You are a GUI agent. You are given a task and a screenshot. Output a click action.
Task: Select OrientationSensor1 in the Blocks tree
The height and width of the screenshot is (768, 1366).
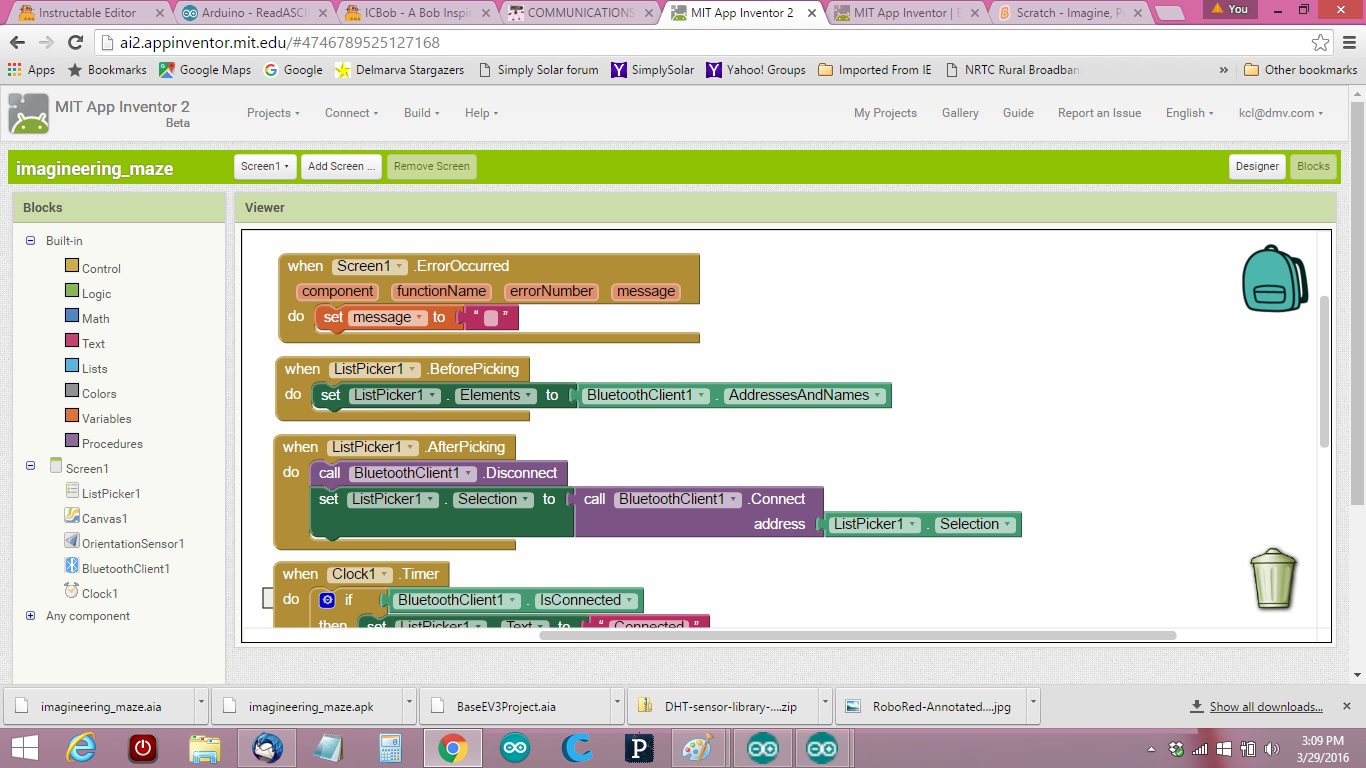pyautogui.click(x=124, y=543)
